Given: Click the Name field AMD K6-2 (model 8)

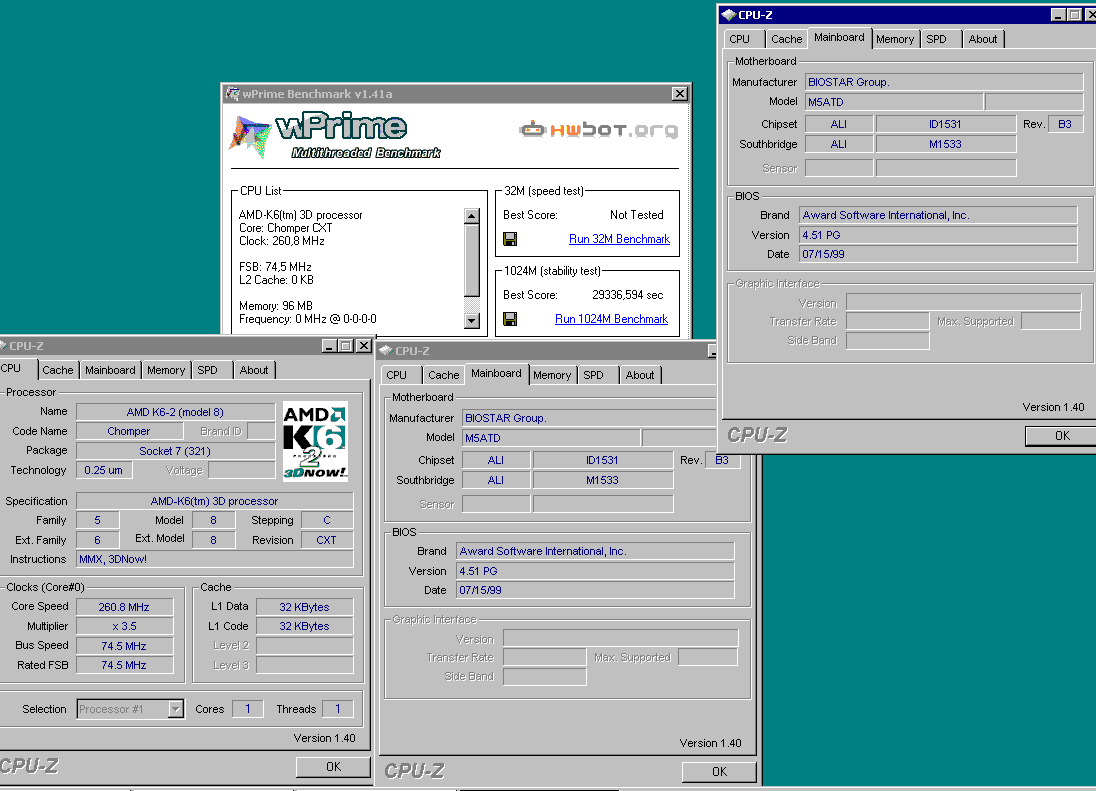Looking at the screenshot, I should pyautogui.click(x=175, y=412).
